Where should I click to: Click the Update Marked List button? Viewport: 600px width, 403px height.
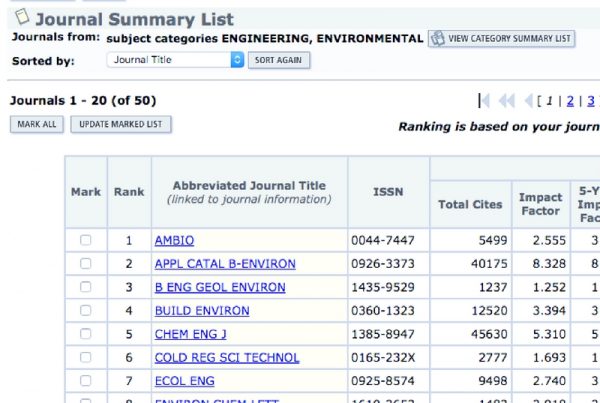click(120, 124)
